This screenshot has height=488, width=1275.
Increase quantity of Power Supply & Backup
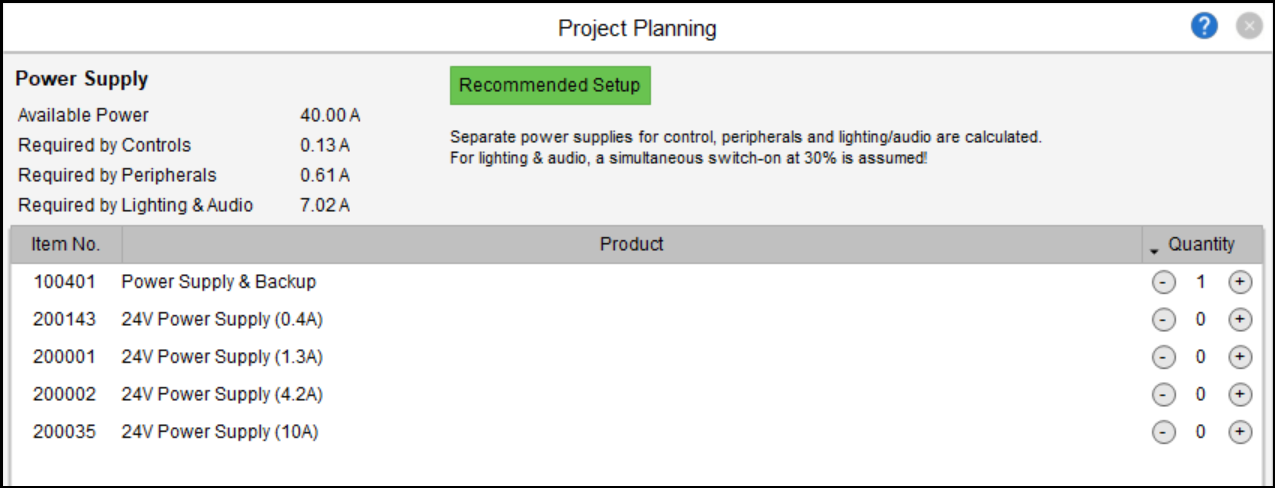tap(1240, 283)
